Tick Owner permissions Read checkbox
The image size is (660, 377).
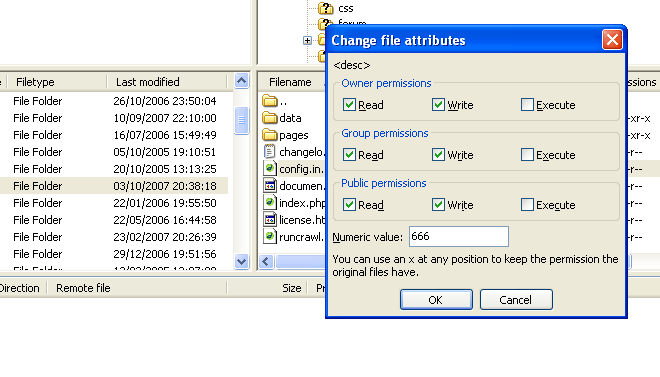click(349, 105)
